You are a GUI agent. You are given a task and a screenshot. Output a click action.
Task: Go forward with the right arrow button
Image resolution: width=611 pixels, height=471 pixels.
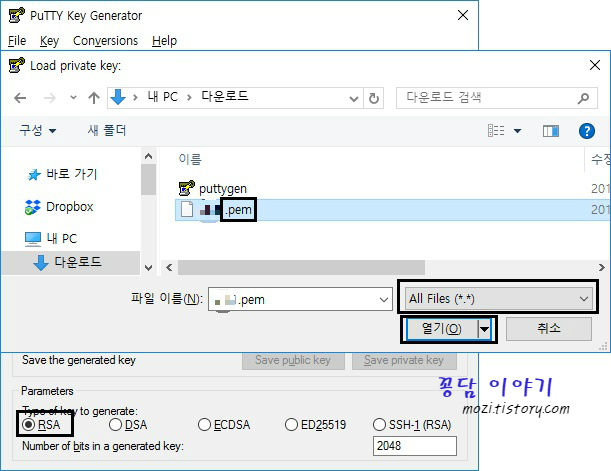49,98
